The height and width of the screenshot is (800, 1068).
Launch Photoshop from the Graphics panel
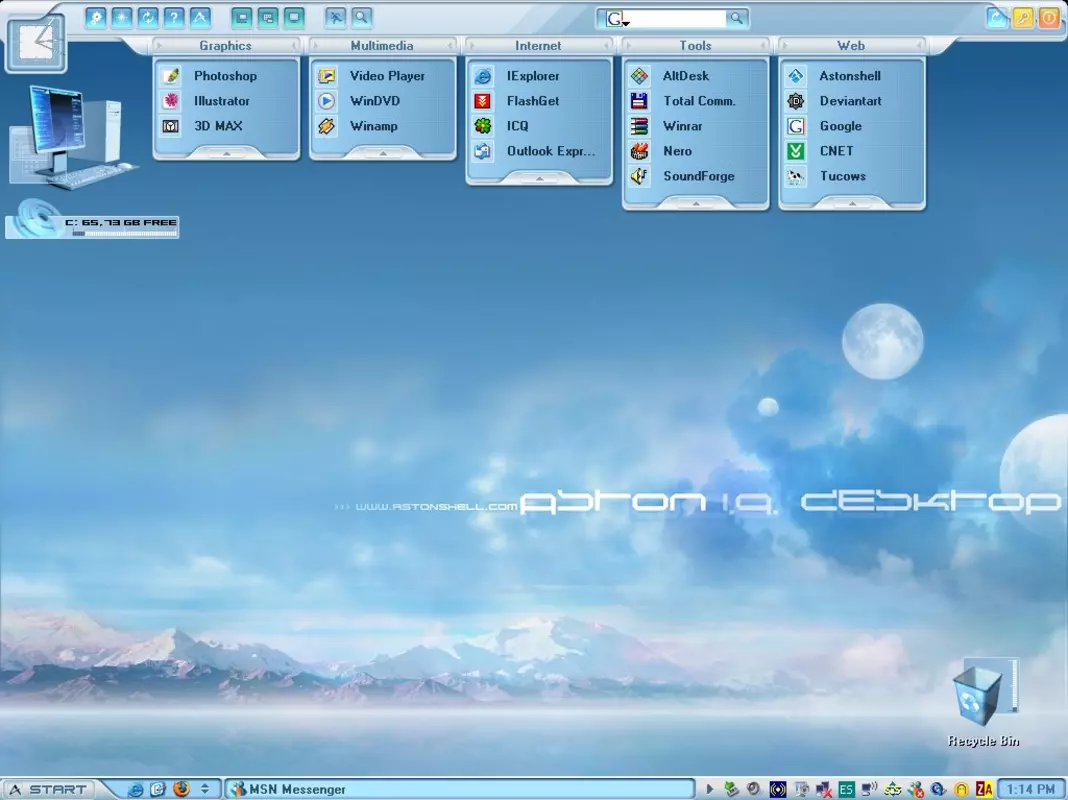point(225,76)
